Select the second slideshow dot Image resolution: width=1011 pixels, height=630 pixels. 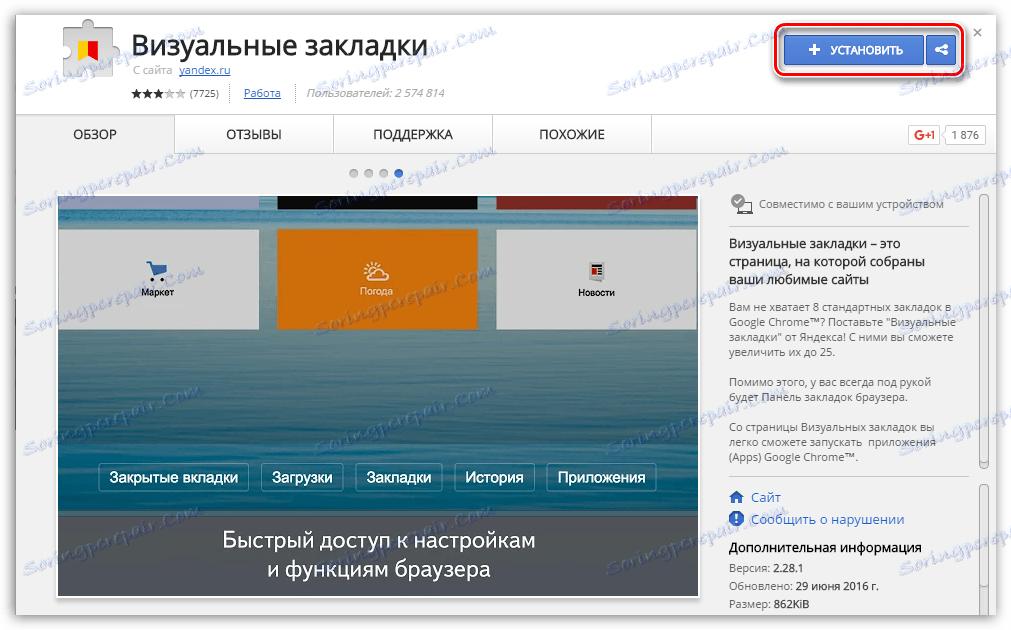click(x=368, y=173)
